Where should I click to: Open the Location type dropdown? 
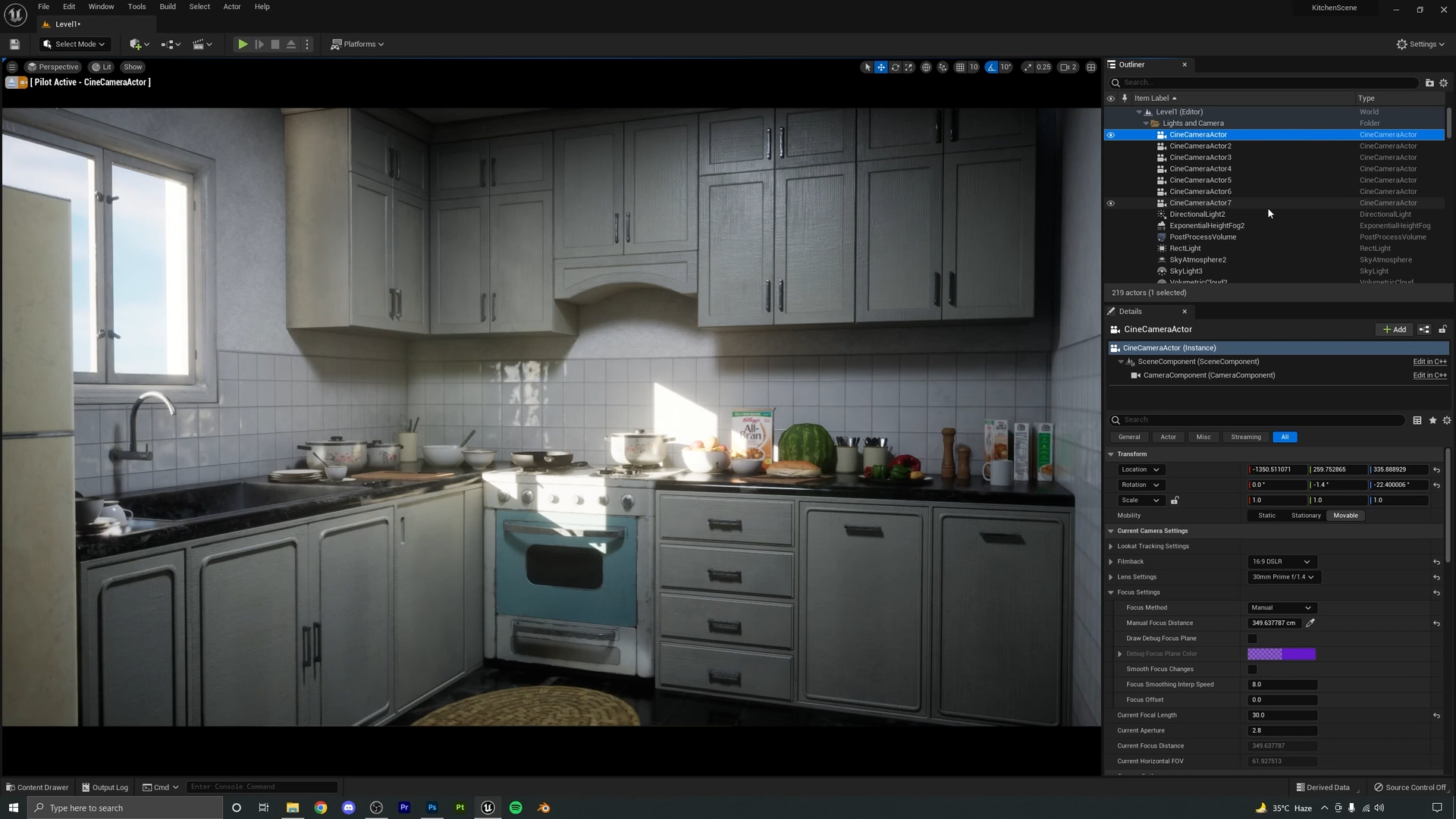(x=1141, y=470)
